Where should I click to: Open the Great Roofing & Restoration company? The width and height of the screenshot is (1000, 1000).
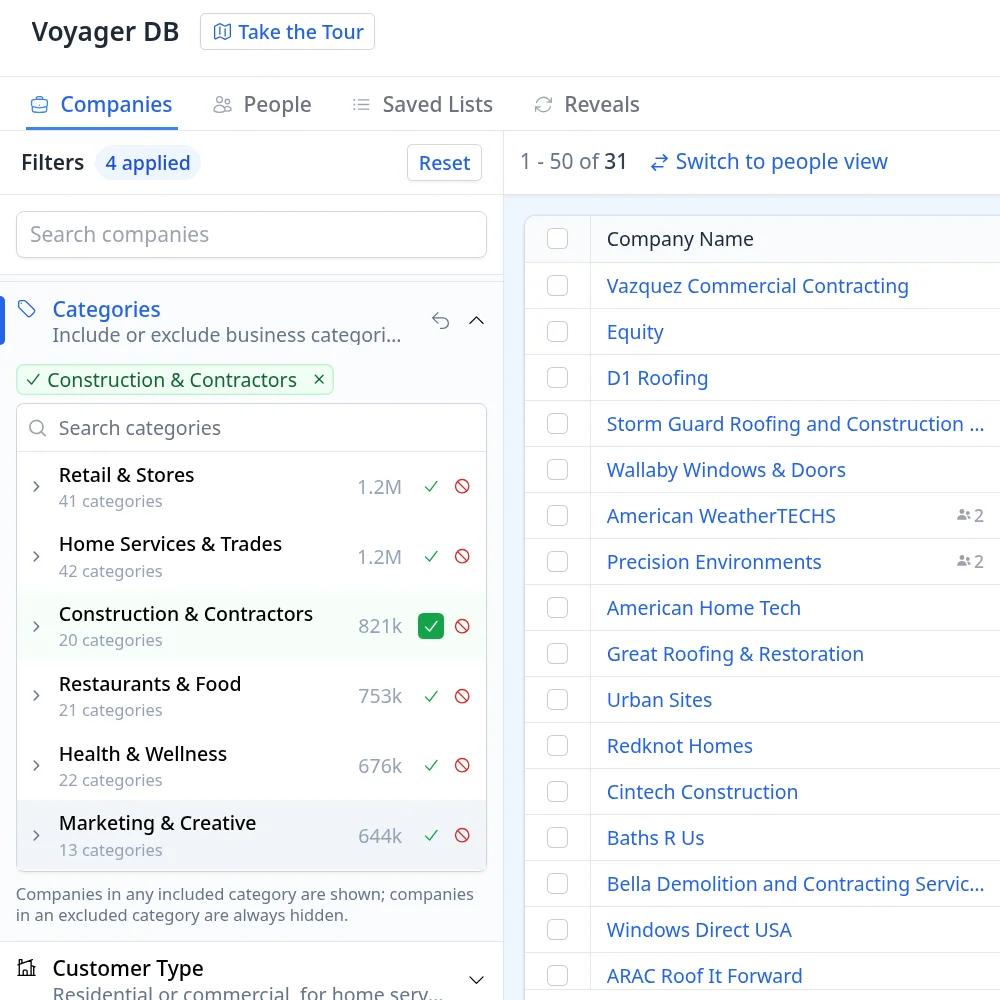tap(735, 654)
